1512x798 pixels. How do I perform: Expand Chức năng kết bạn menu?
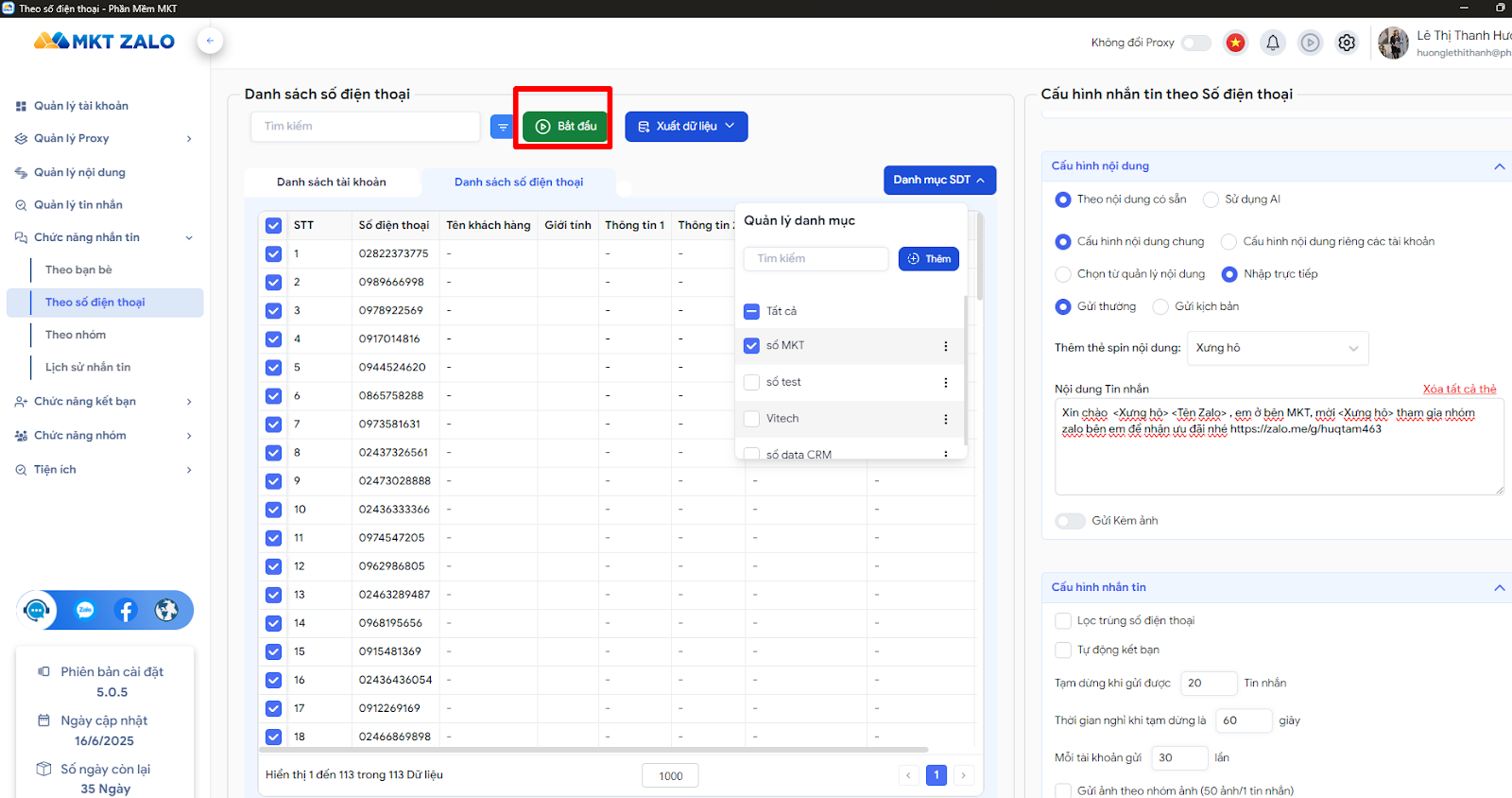[104, 401]
